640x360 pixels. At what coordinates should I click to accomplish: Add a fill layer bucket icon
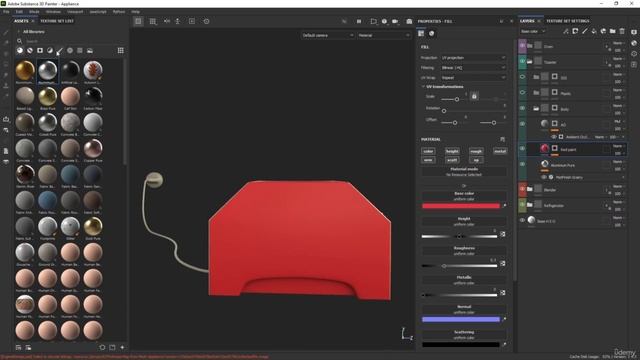click(x=594, y=31)
